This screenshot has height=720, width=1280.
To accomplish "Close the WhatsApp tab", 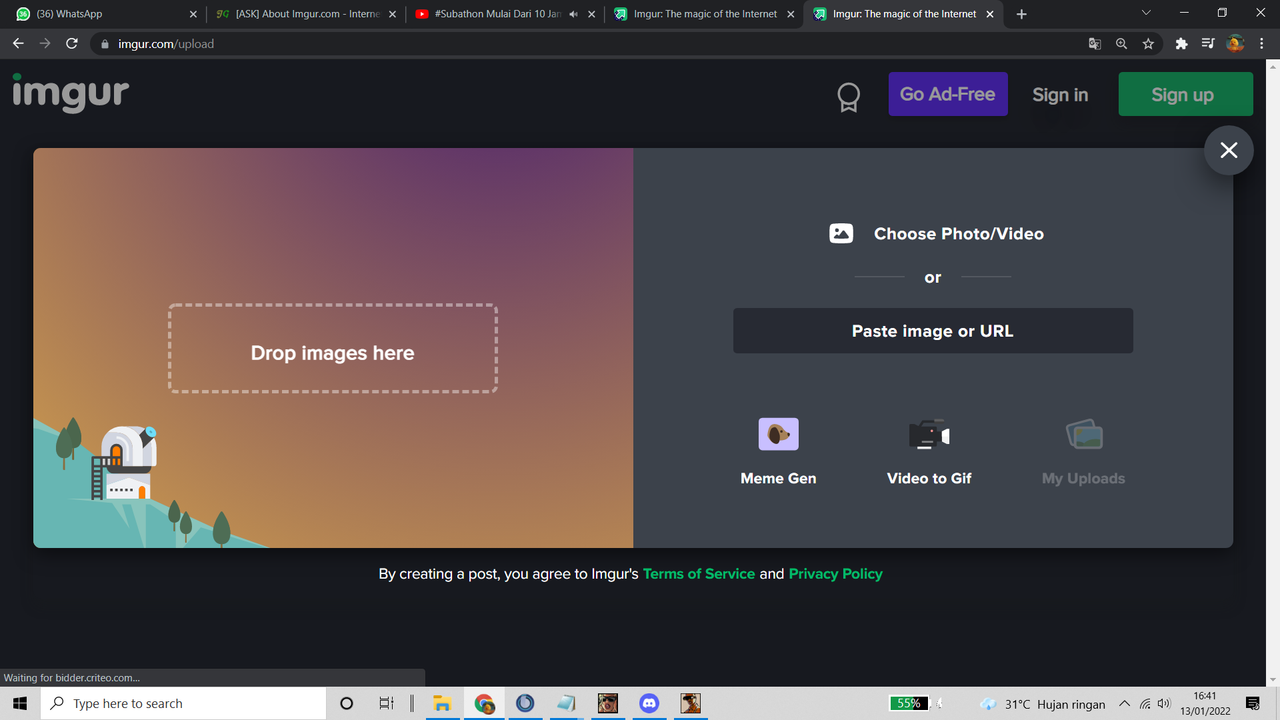I will pyautogui.click(x=193, y=14).
